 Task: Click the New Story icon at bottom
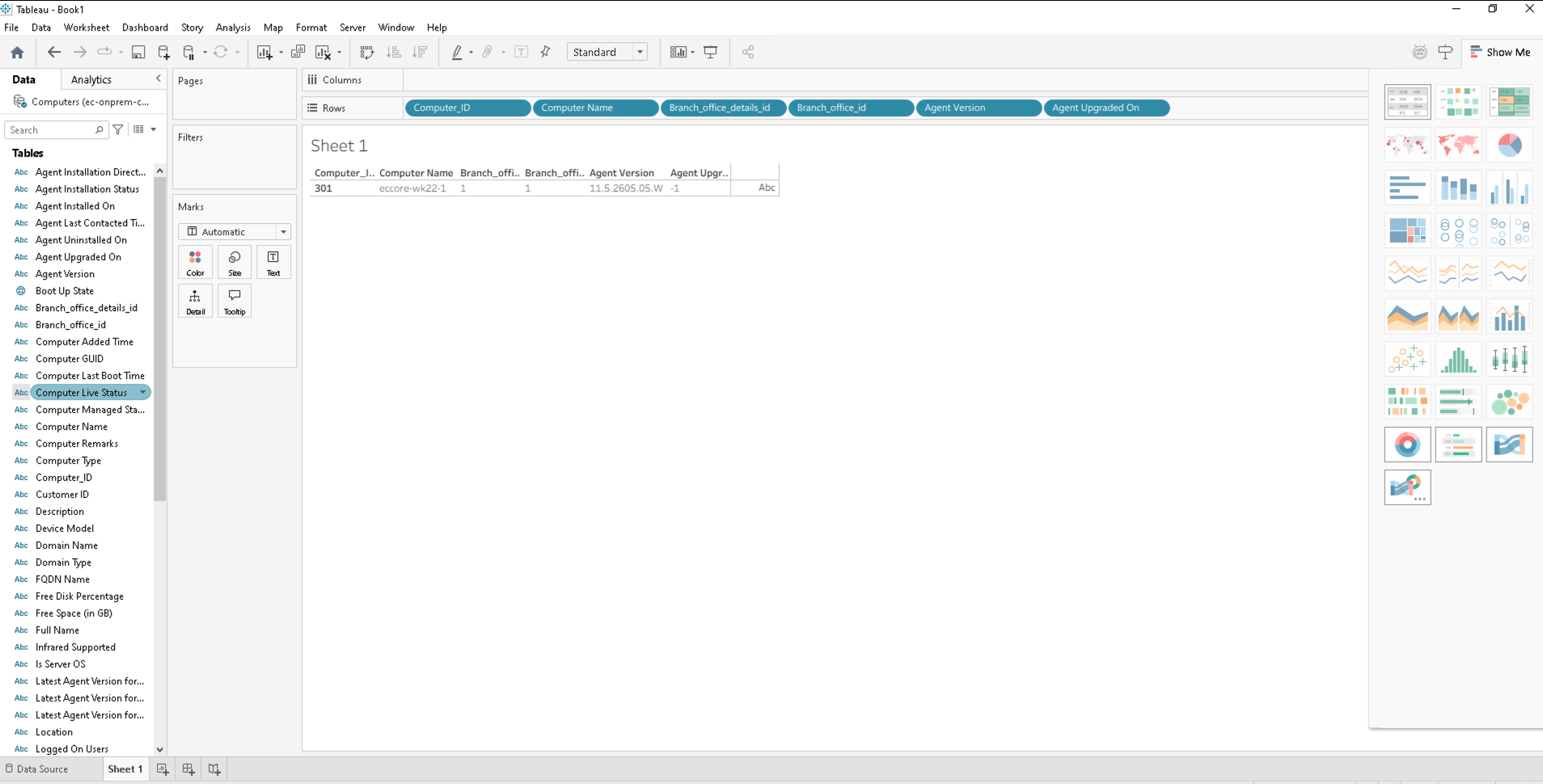[214, 769]
